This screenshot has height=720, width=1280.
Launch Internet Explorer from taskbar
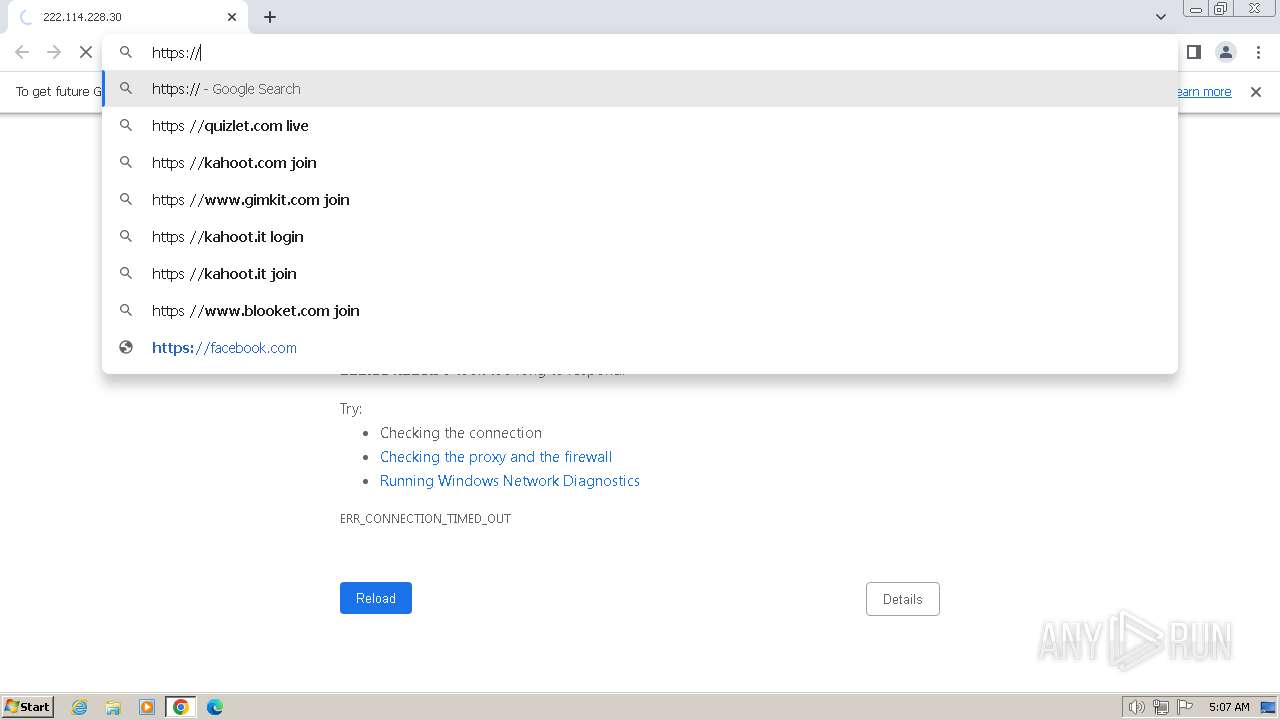click(80, 707)
